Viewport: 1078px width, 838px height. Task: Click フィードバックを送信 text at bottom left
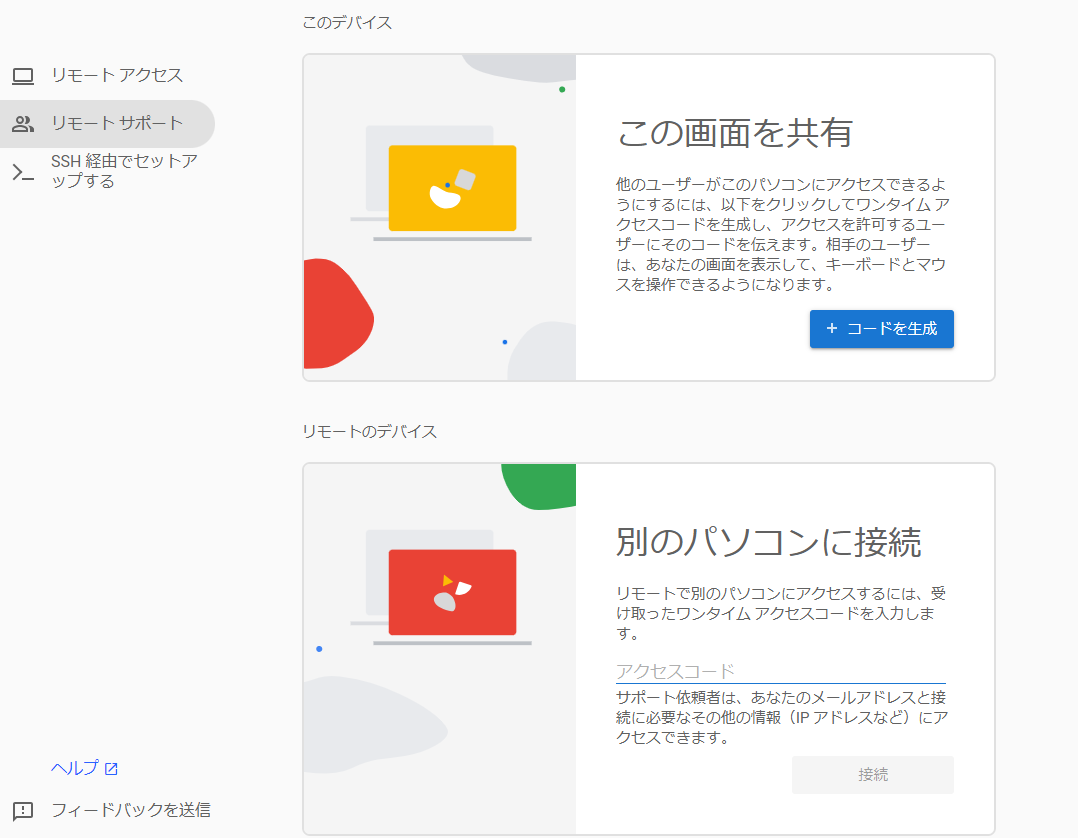[130, 811]
